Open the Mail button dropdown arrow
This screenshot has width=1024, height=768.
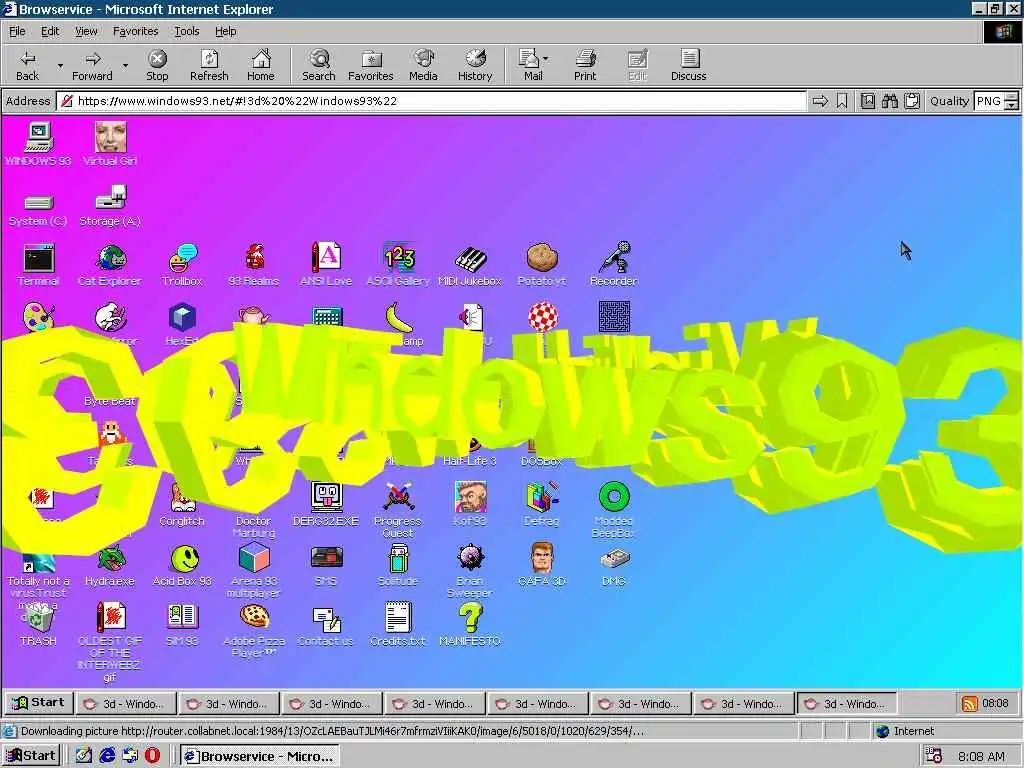pyautogui.click(x=546, y=59)
